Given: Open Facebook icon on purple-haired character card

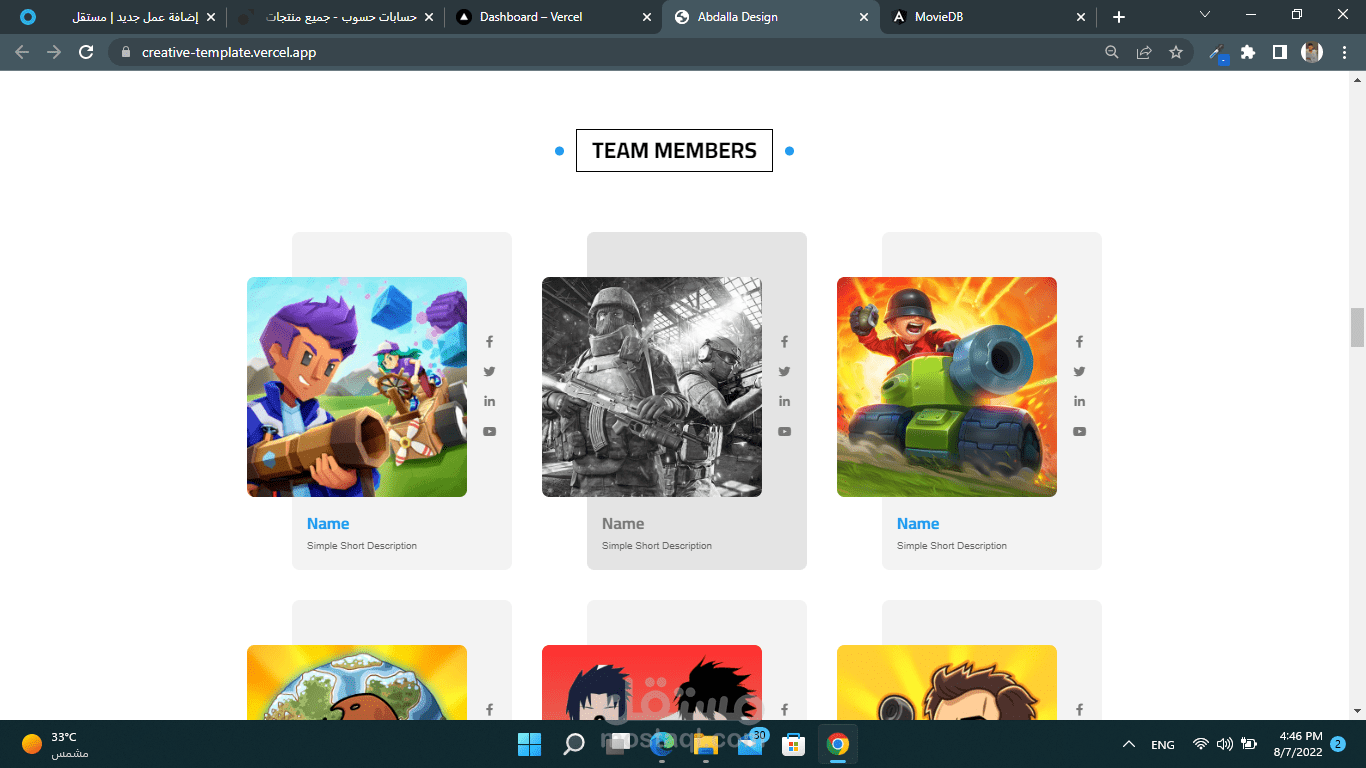Looking at the screenshot, I should click(489, 342).
